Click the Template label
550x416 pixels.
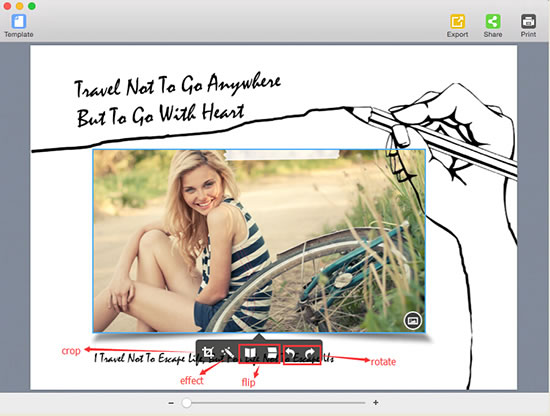tap(19, 34)
